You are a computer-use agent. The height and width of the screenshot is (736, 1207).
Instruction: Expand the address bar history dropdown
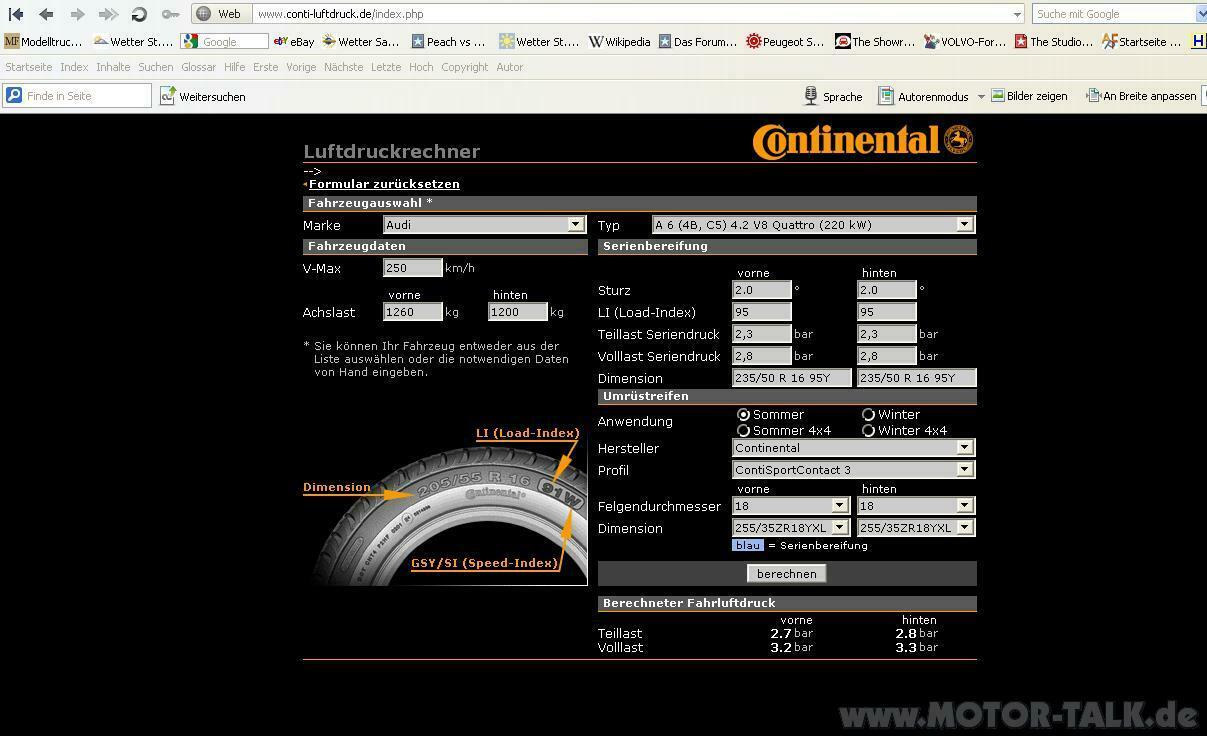1018,14
